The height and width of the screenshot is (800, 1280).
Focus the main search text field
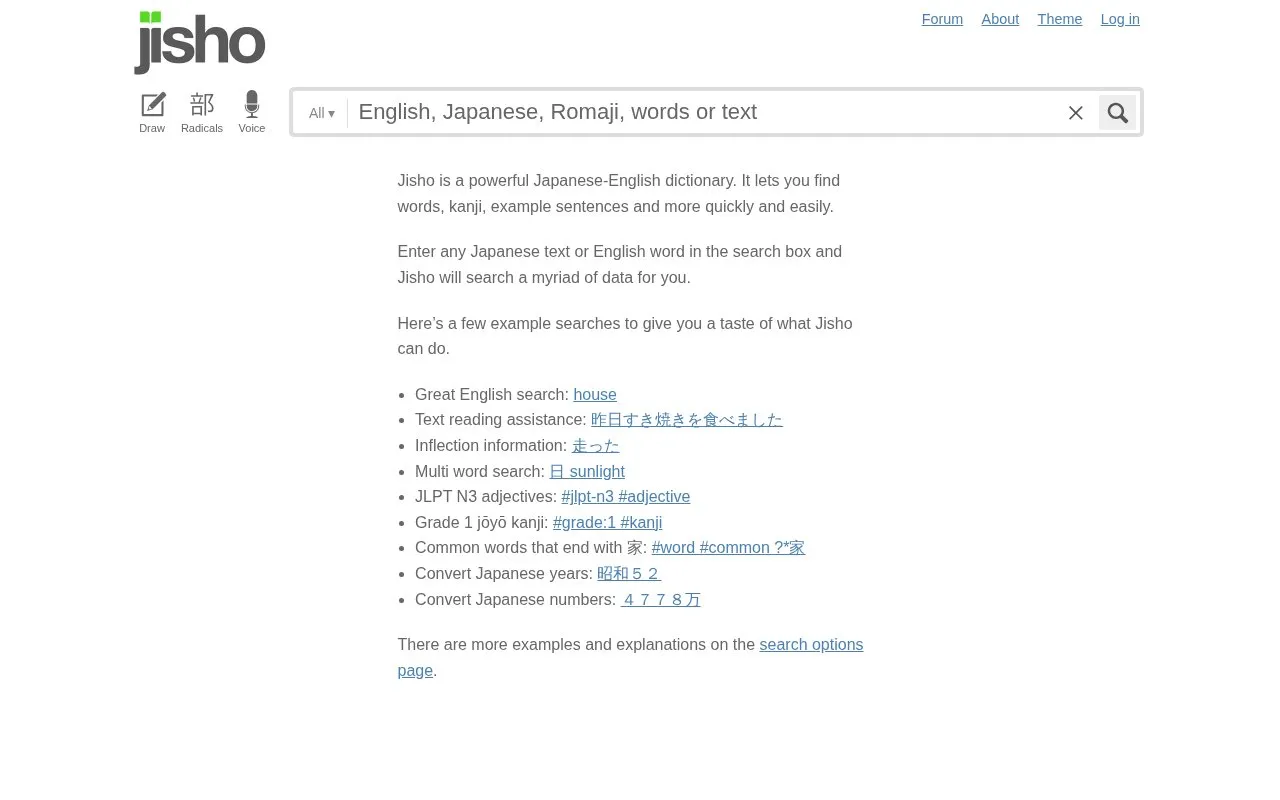click(704, 112)
